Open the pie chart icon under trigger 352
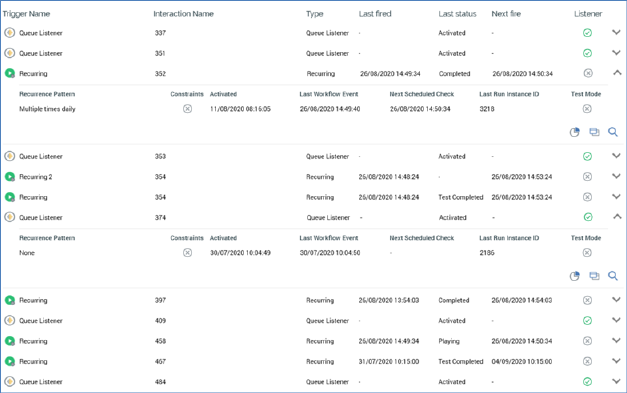The image size is (627, 393). [575, 132]
